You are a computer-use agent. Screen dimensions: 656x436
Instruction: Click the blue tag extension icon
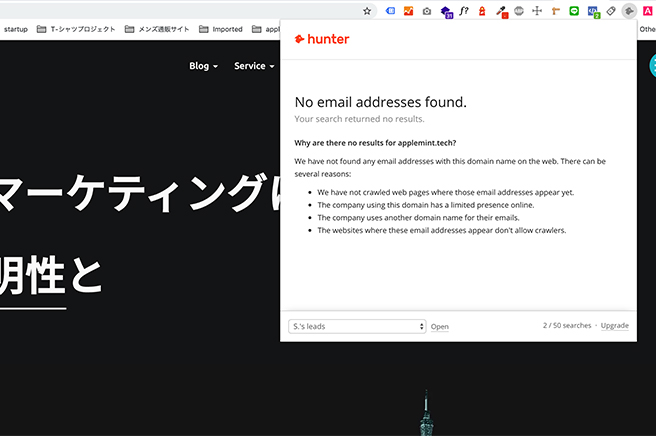click(390, 11)
